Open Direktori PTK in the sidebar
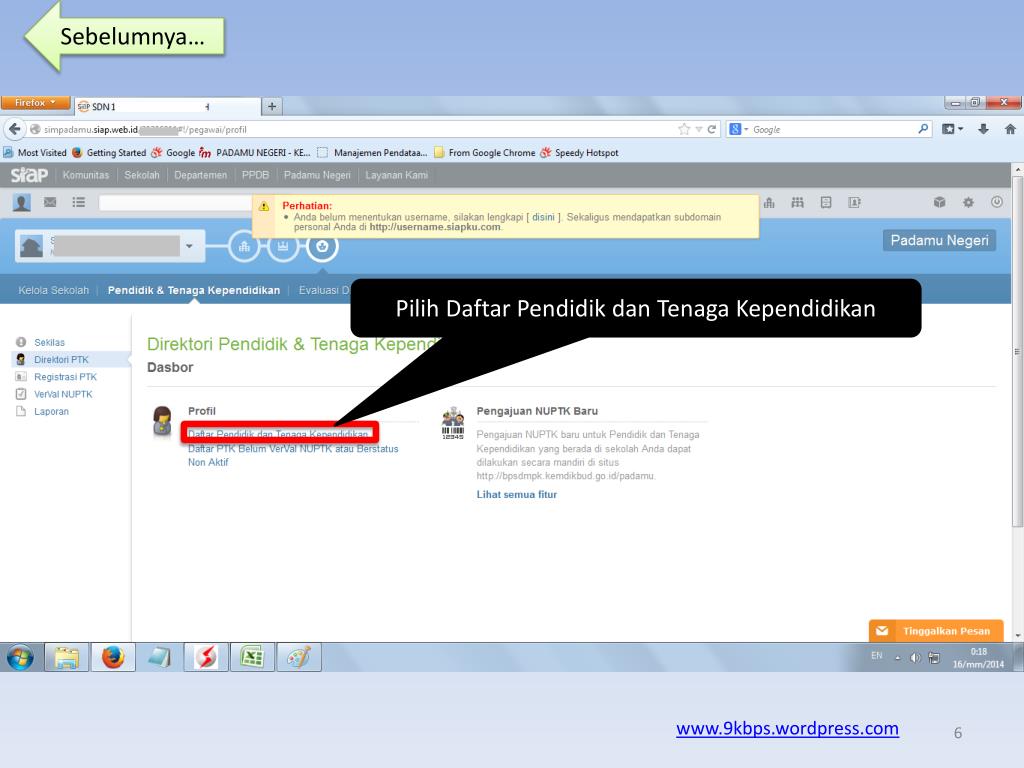The height and width of the screenshot is (768, 1024). pos(61,359)
